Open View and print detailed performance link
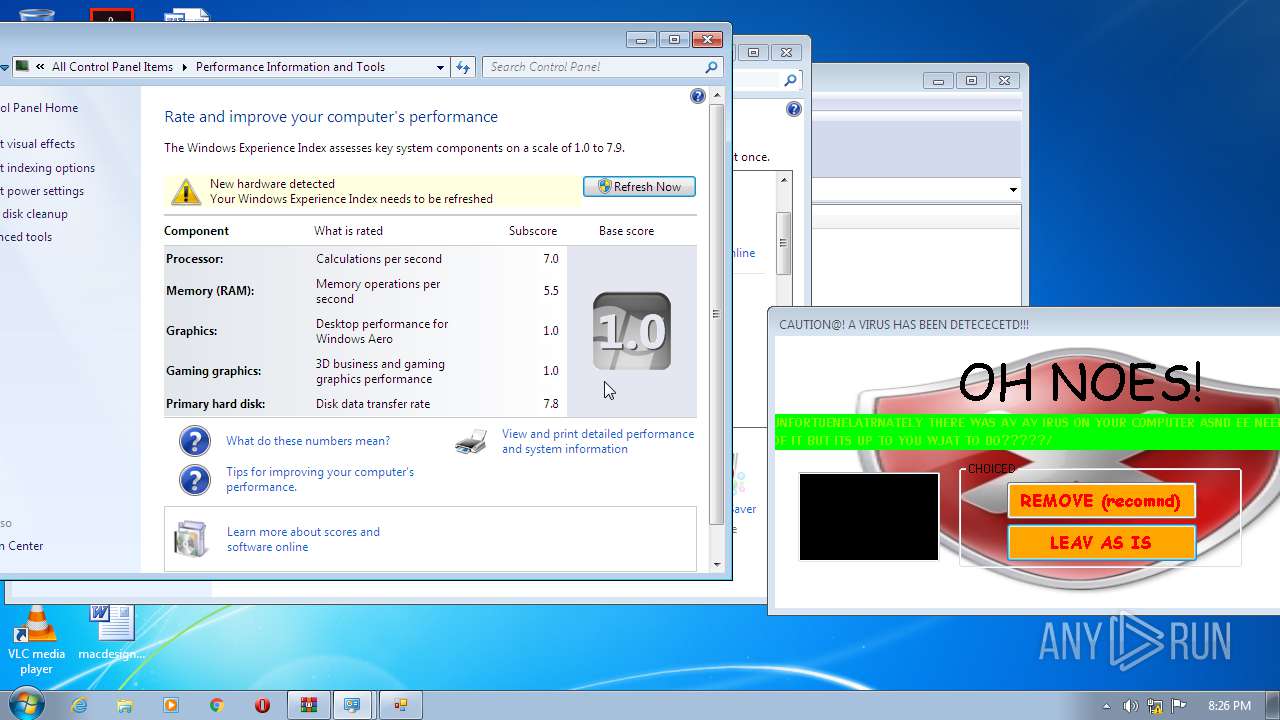The width and height of the screenshot is (1280, 720). (598, 441)
